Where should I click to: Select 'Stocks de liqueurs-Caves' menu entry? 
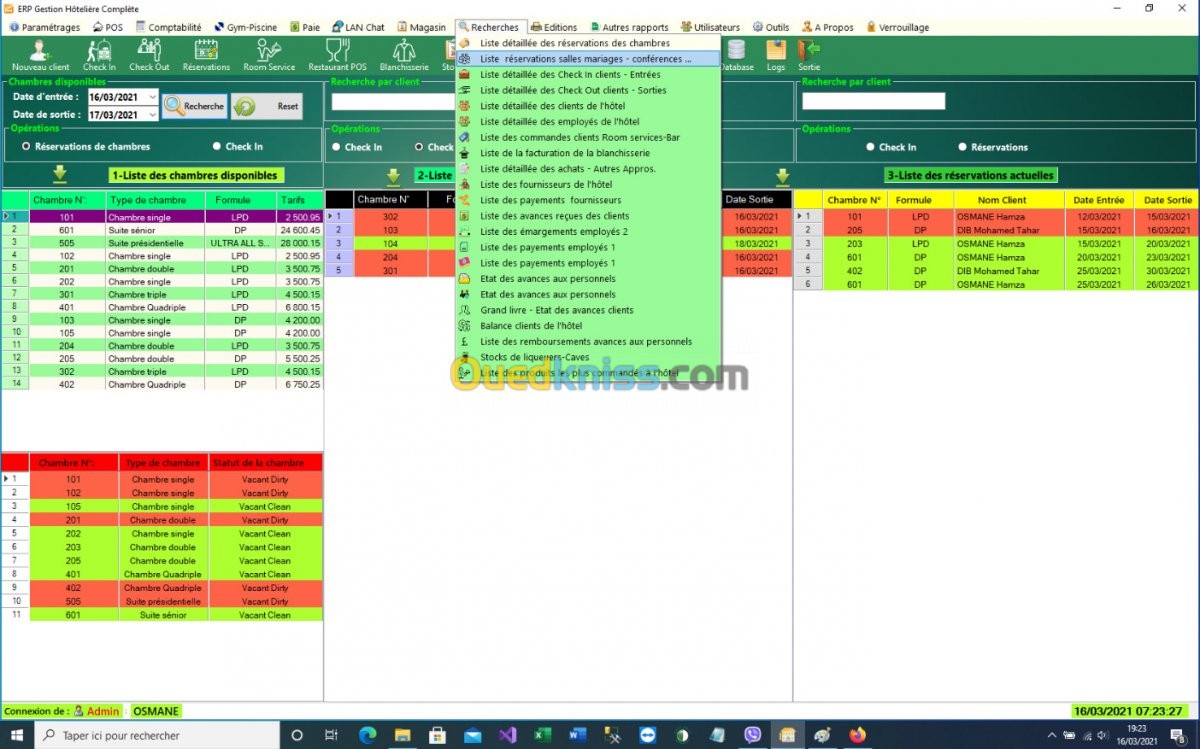click(x=588, y=357)
